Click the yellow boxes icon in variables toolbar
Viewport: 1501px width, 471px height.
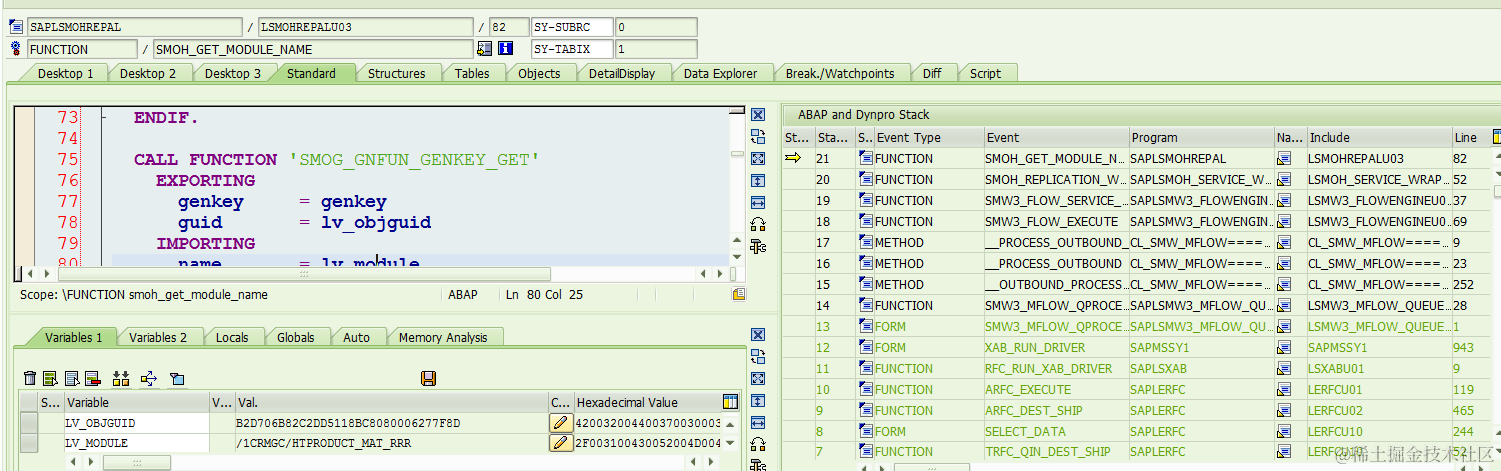(121, 378)
